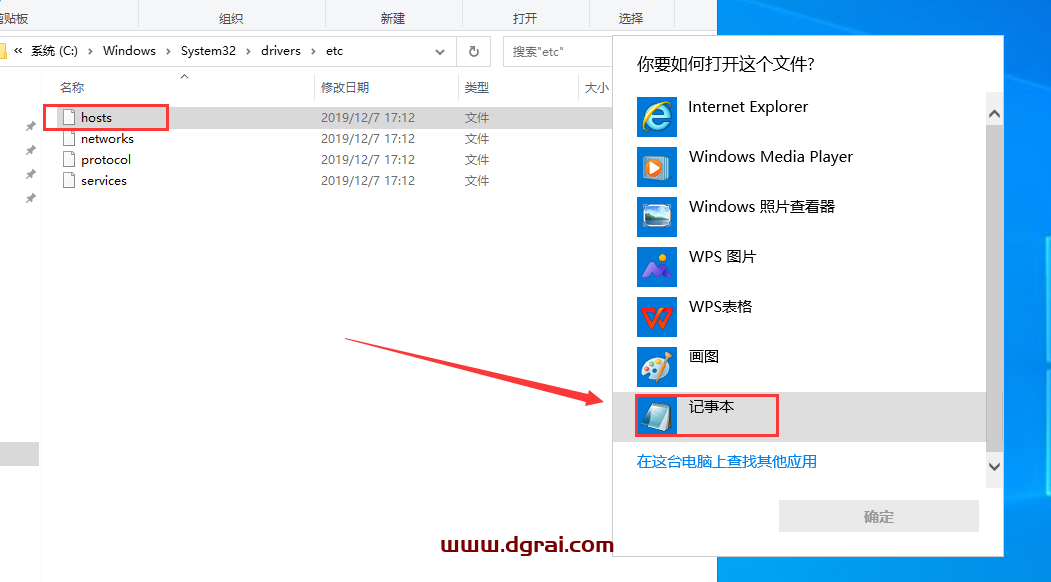Viewport: 1051px width, 582px height.
Task: Click the pin icon beside the networks row
Action: pos(30,150)
